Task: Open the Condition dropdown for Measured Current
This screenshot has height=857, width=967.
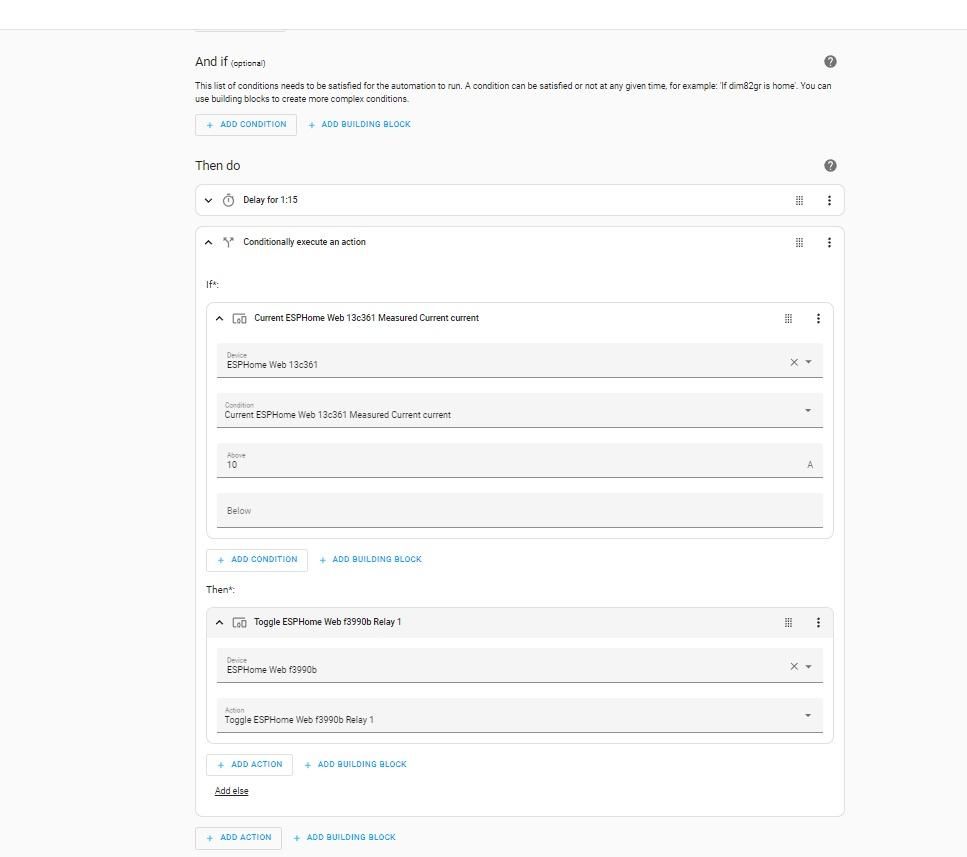Action: (519, 410)
